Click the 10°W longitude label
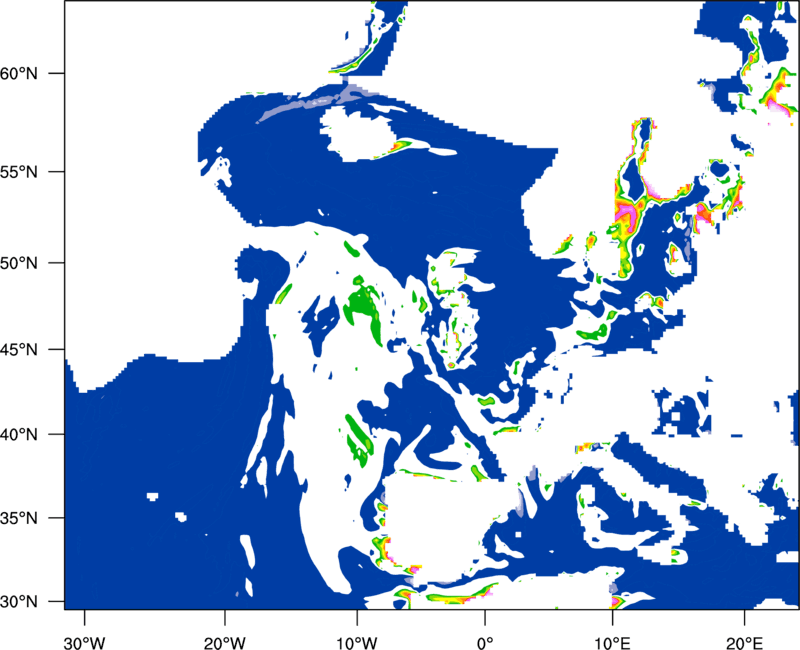Screen dimensions: 800x650 pos(357,643)
